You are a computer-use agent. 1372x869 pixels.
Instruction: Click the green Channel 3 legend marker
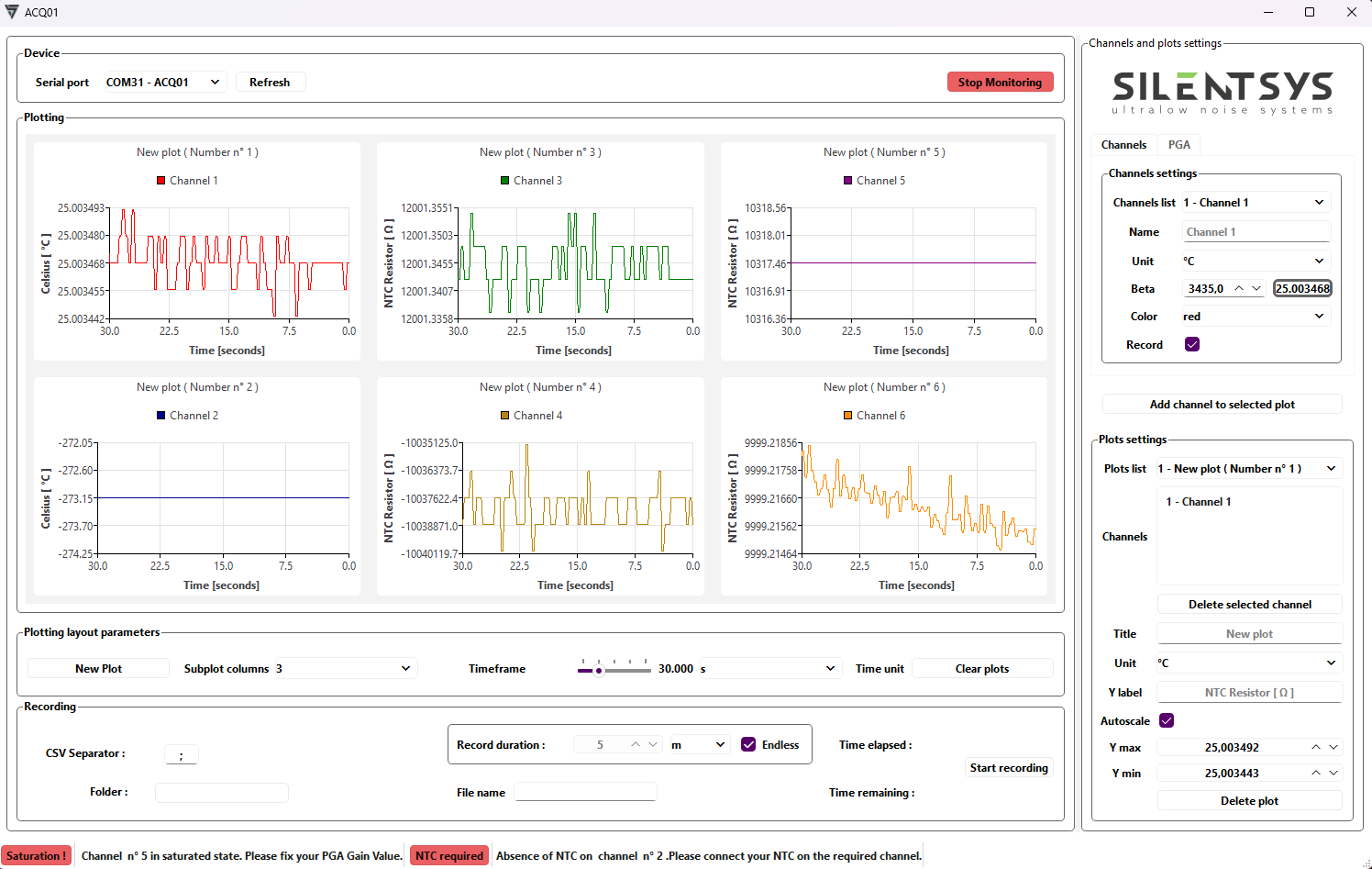tap(504, 181)
